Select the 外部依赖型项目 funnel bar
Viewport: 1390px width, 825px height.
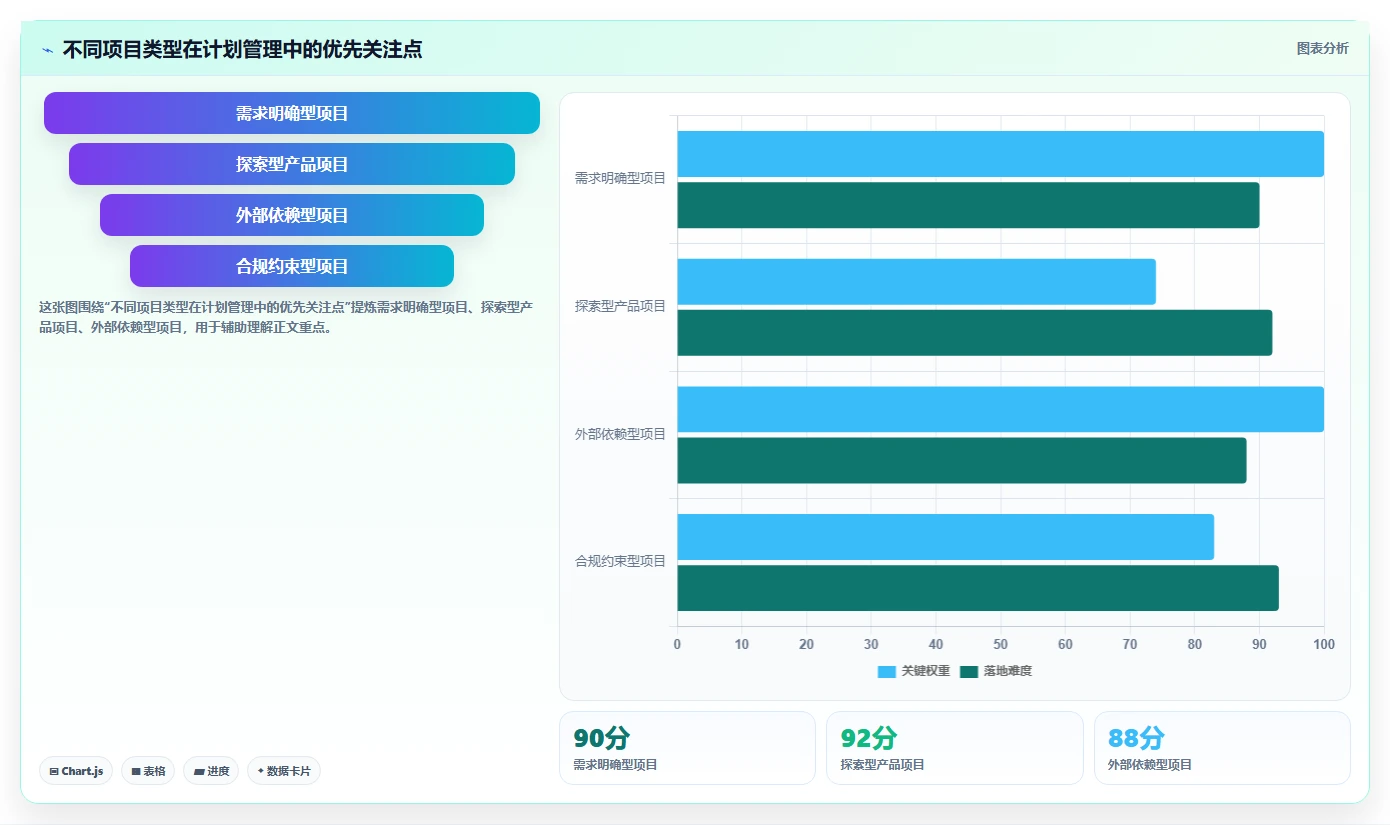tap(292, 215)
